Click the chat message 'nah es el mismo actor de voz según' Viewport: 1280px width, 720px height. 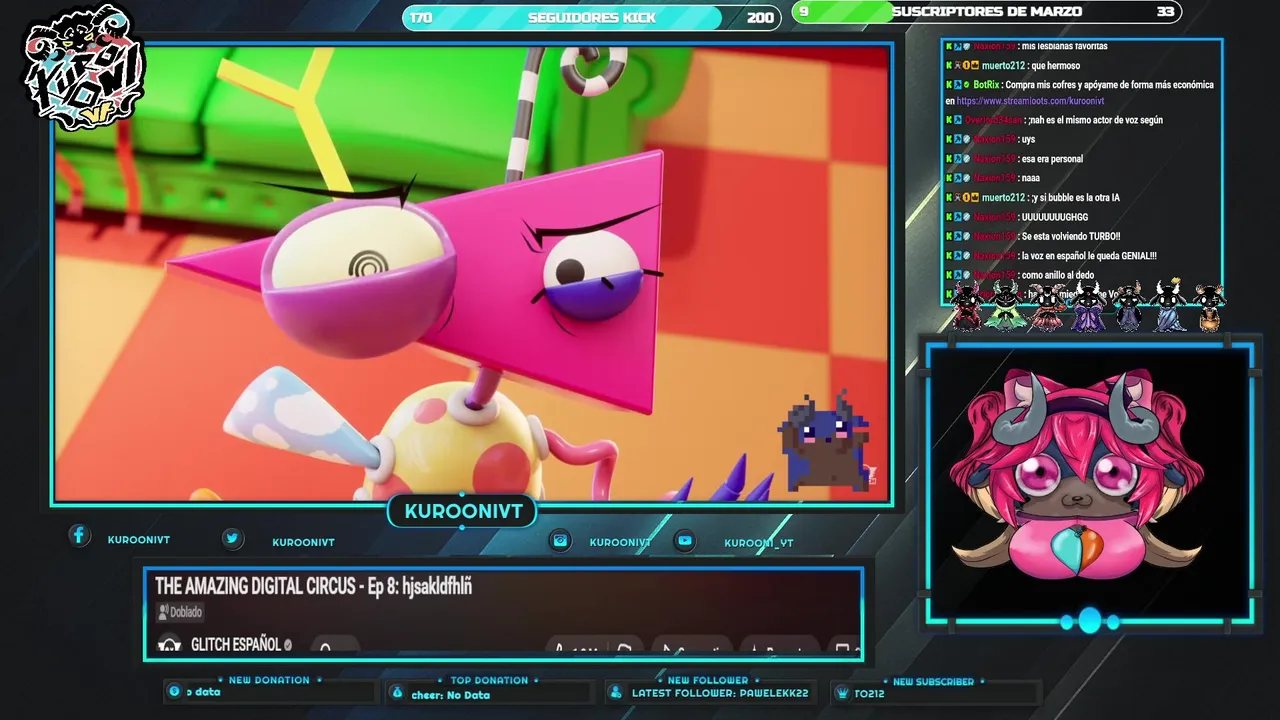pos(1094,120)
